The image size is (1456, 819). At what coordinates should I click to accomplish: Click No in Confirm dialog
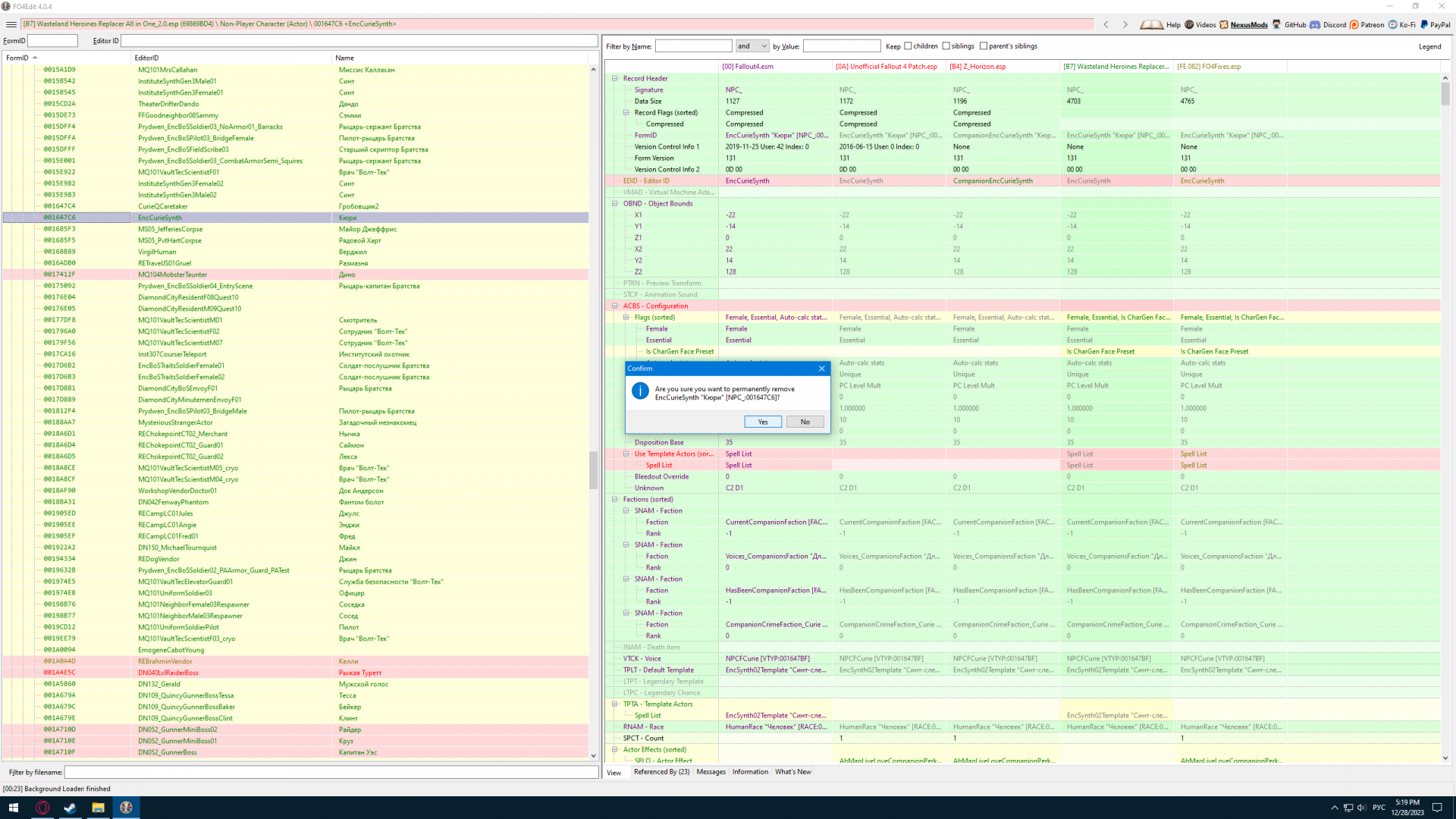[x=805, y=422]
